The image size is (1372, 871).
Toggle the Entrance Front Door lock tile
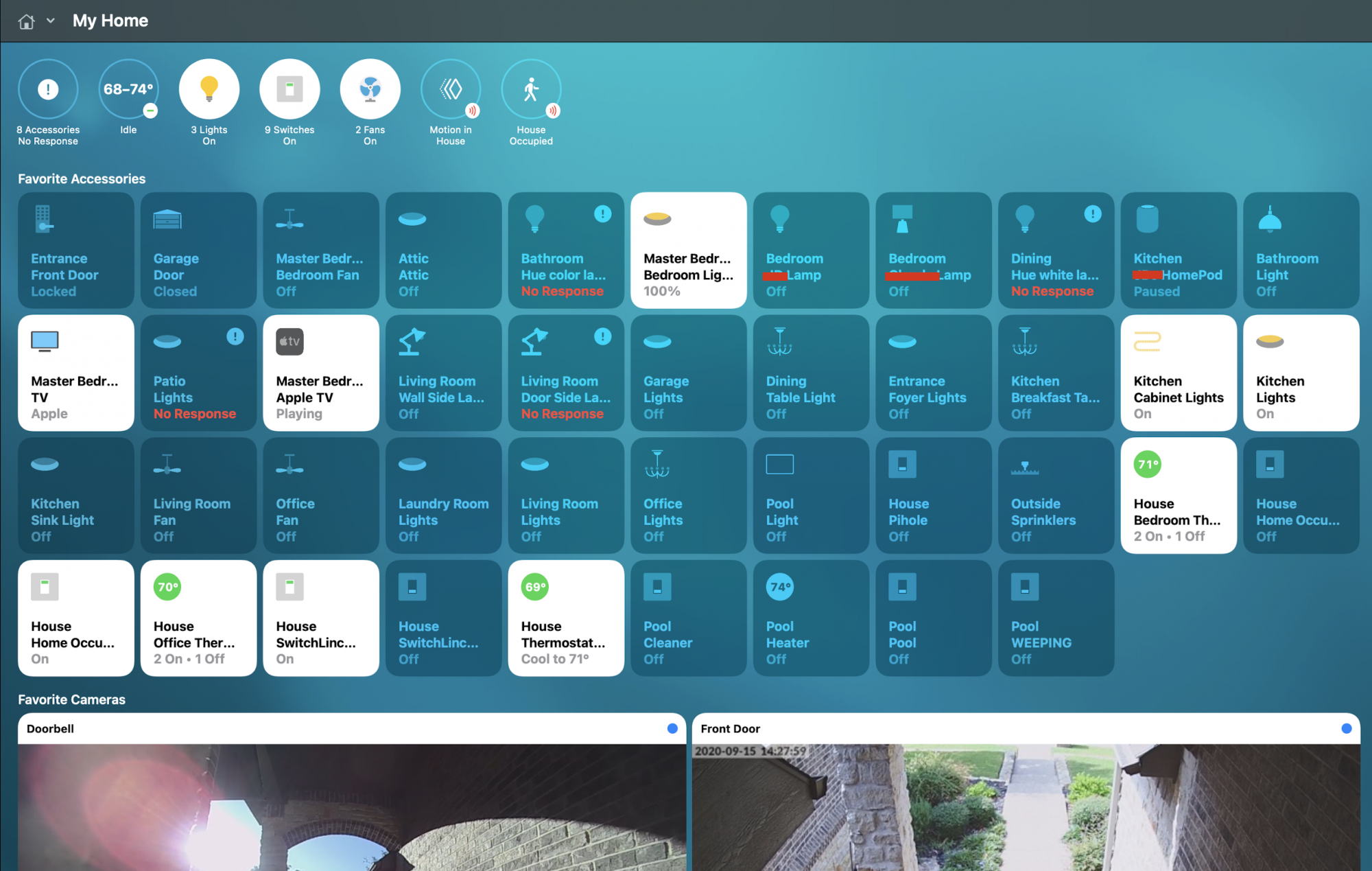(x=76, y=251)
